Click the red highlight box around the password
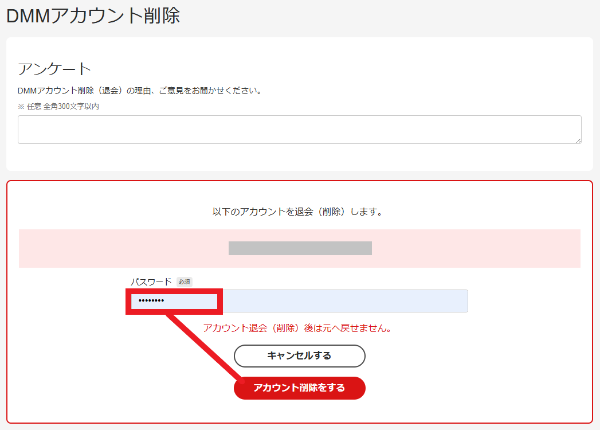 click(x=174, y=291)
